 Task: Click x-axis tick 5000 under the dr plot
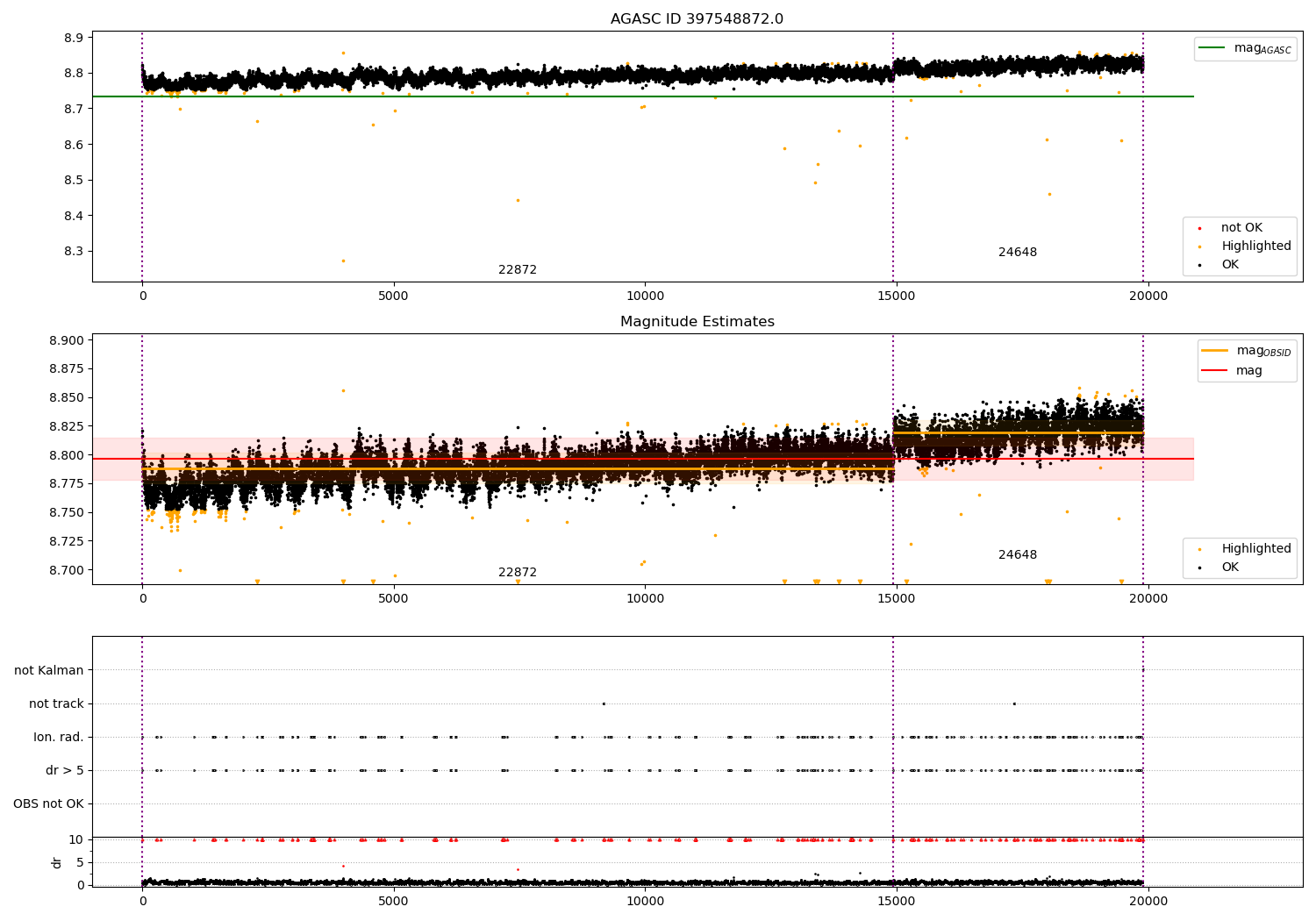pos(393,902)
